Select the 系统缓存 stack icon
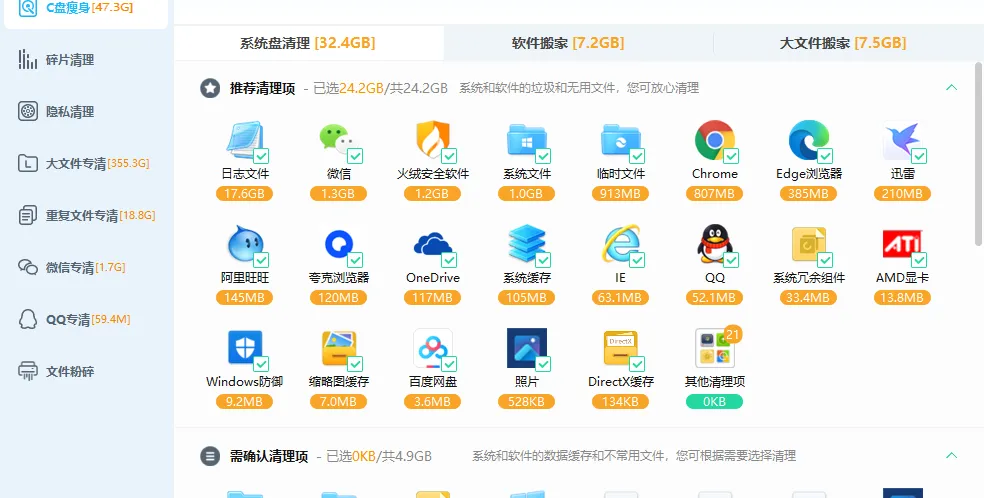984x498 pixels. click(x=527, y=245)
